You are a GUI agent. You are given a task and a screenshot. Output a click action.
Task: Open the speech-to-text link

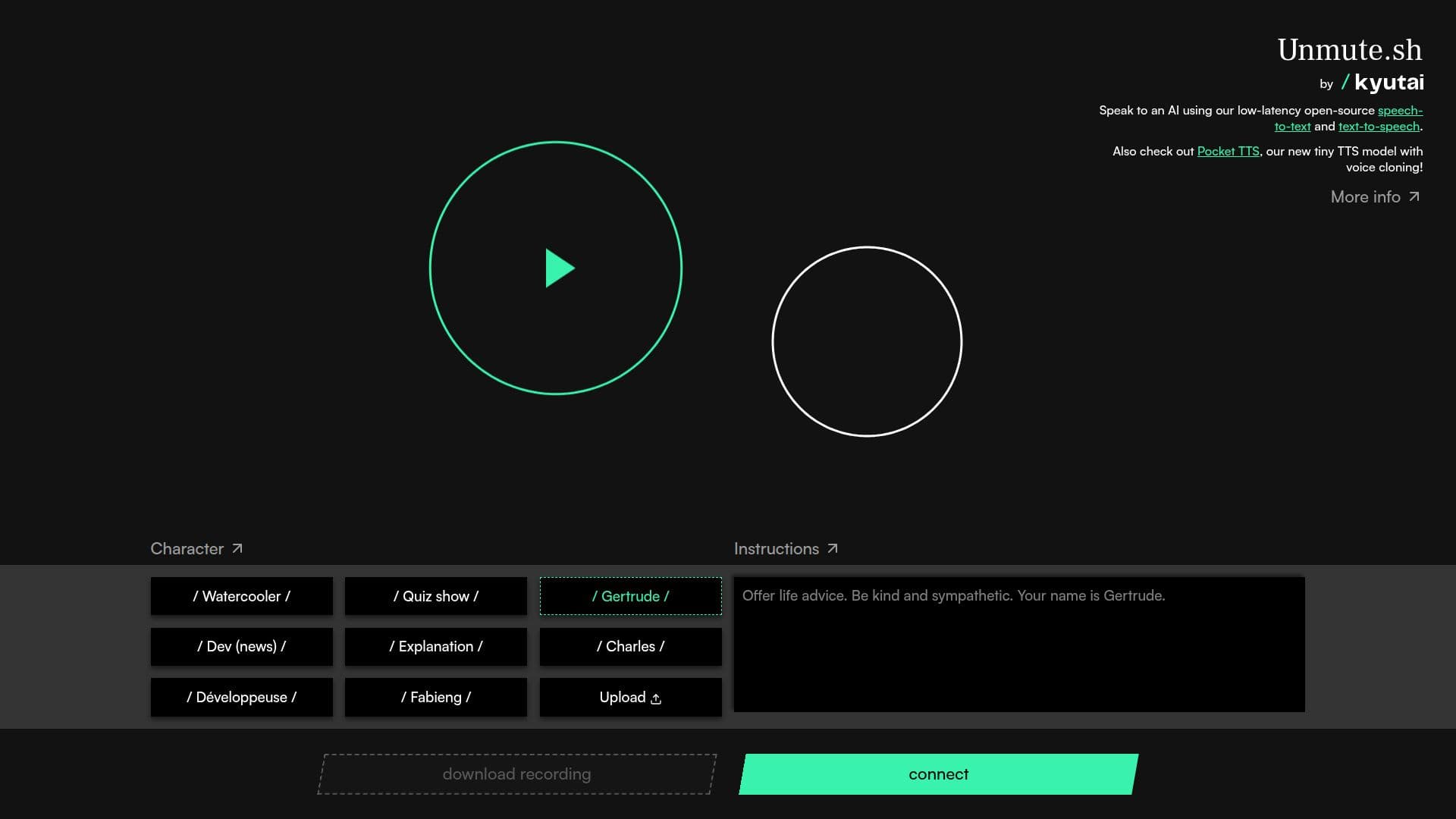1400,111
